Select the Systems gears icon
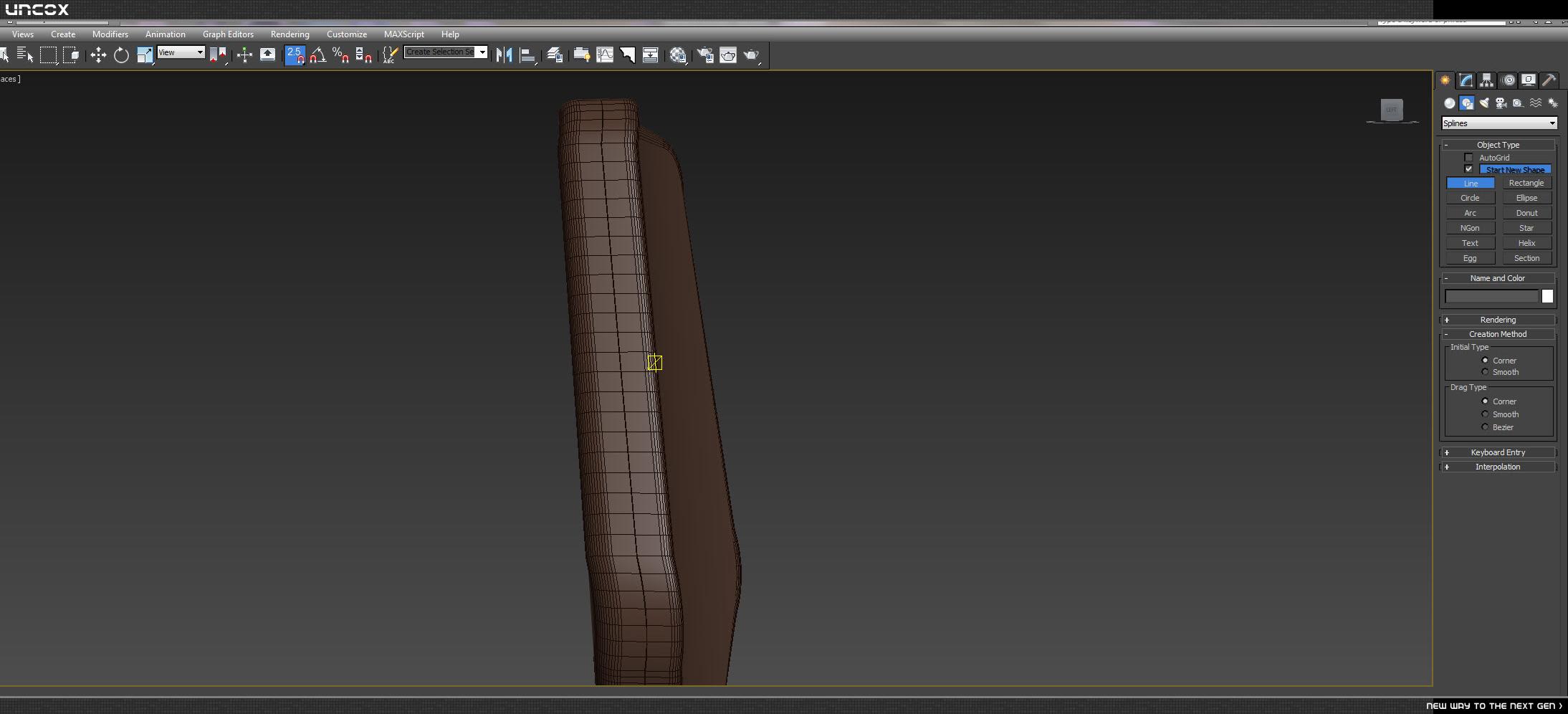This screenshot has height=714, width=1568. pyautogui.click(x=1553, y=103)
